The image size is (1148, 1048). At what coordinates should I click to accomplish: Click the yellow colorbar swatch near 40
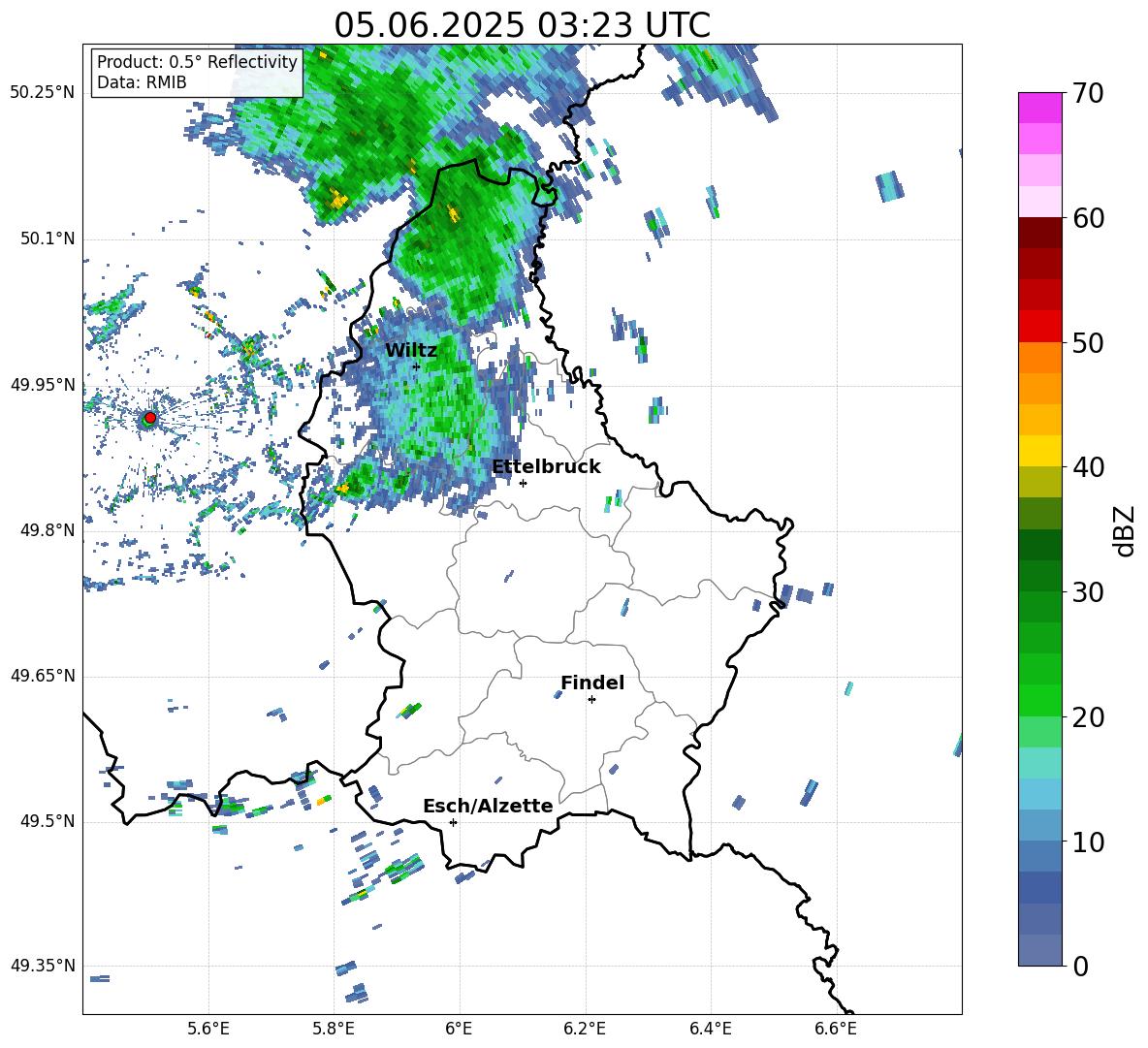(1039, 451)
